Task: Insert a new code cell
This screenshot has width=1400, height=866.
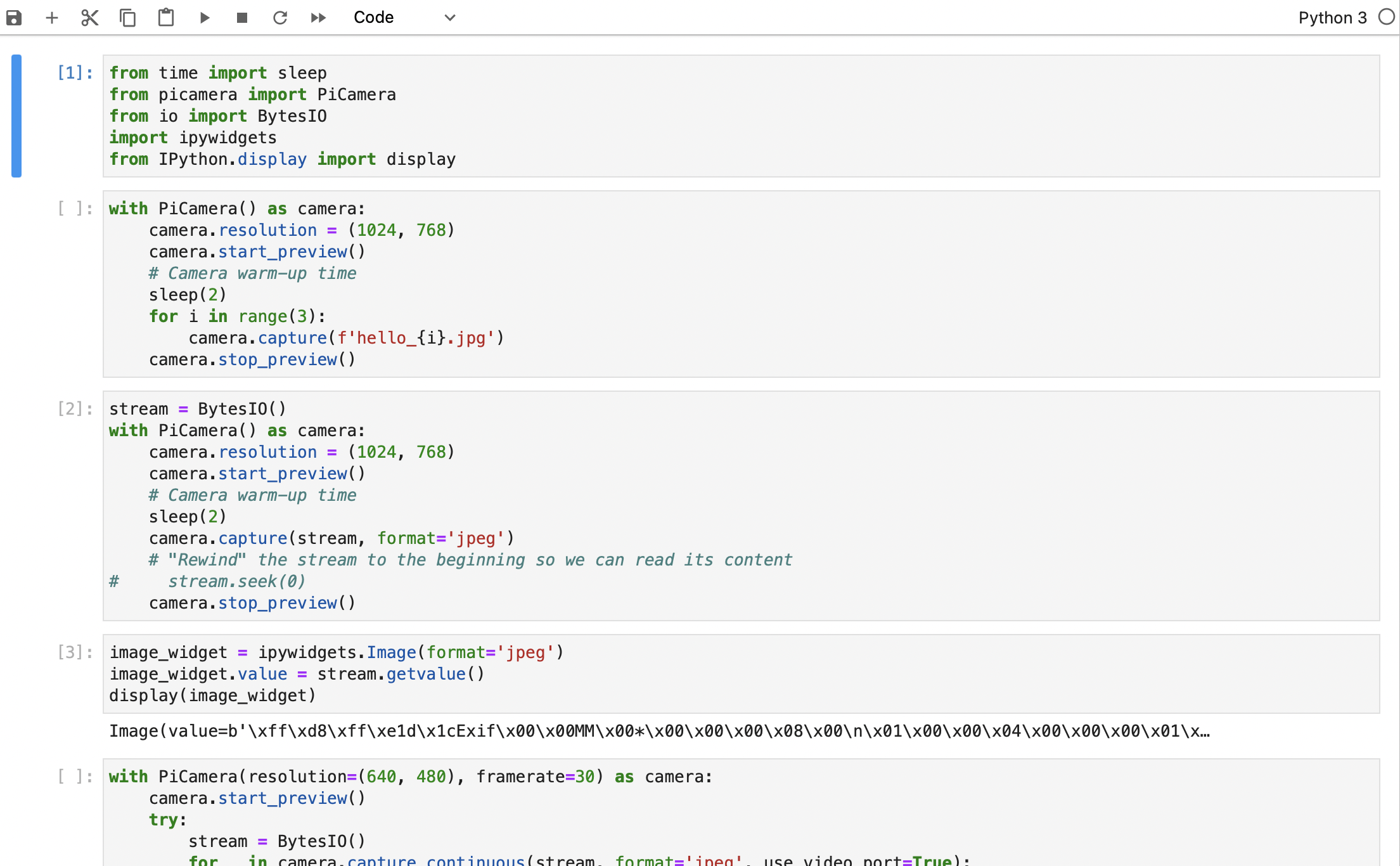Action: 51,18
